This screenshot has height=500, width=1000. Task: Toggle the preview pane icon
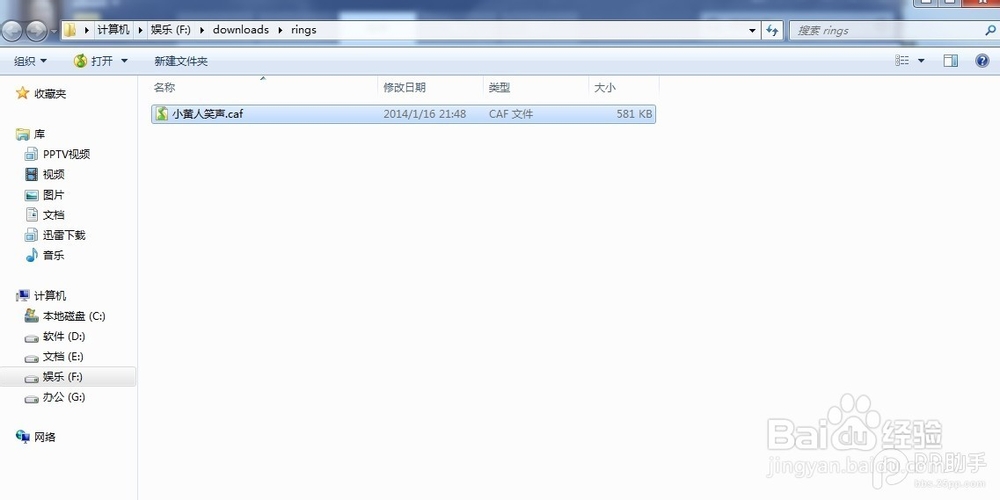click(x=951, y=61)
